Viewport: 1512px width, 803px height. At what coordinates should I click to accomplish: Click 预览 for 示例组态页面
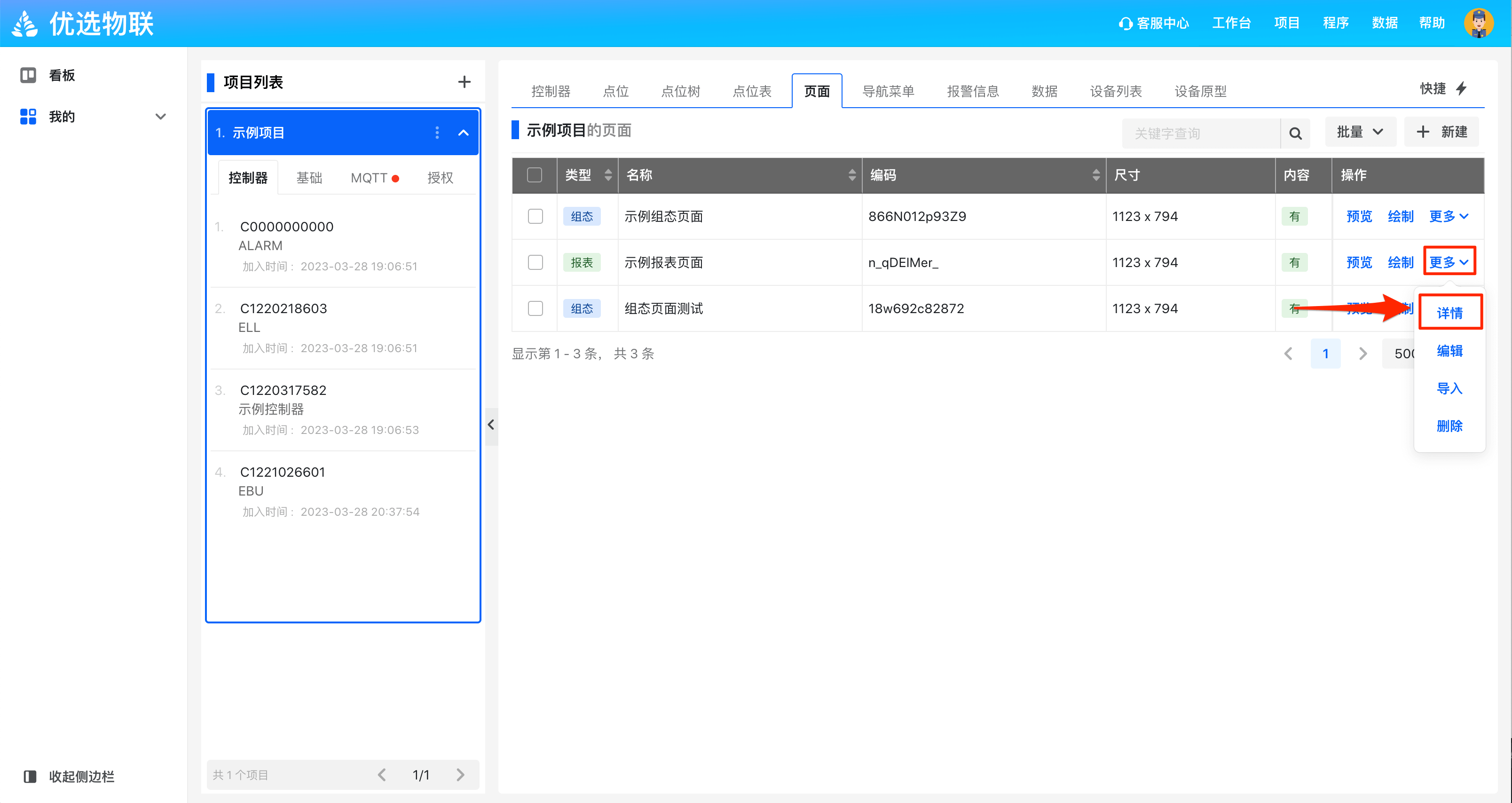point(1359,216)
